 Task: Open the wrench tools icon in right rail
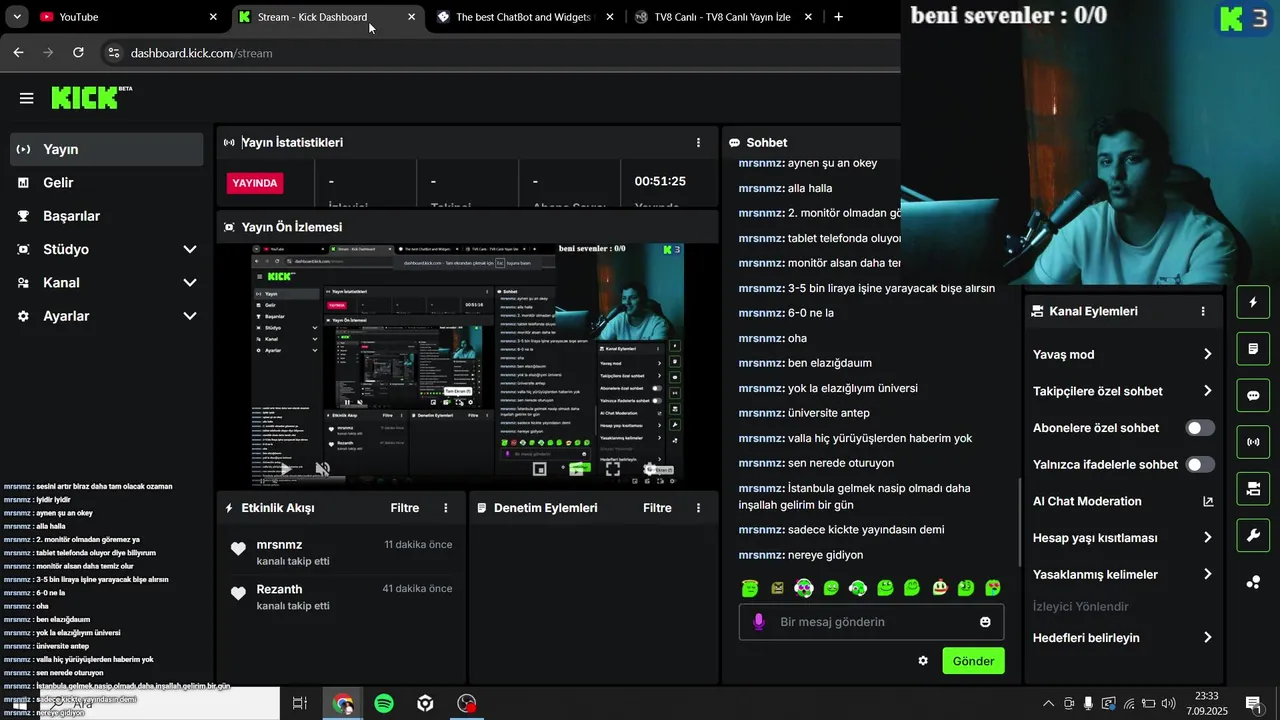coord(1253,535)
